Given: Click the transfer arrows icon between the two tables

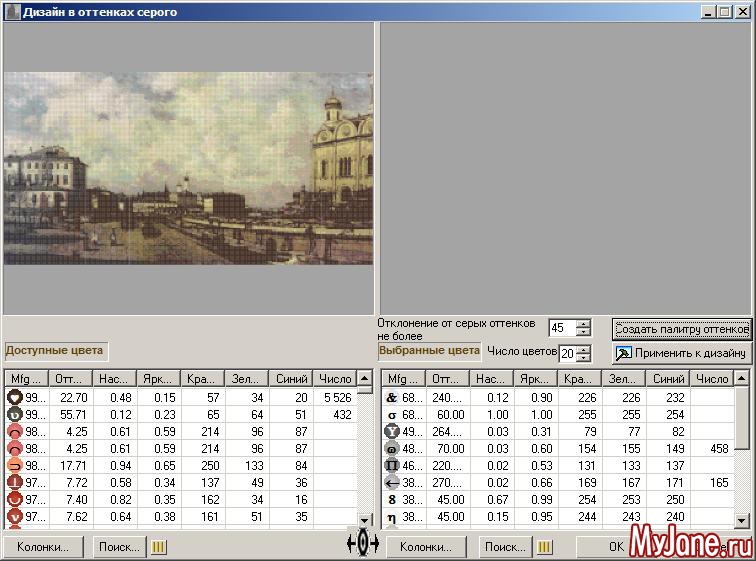Looking at the screenshot, I should [x=362, y=543].
